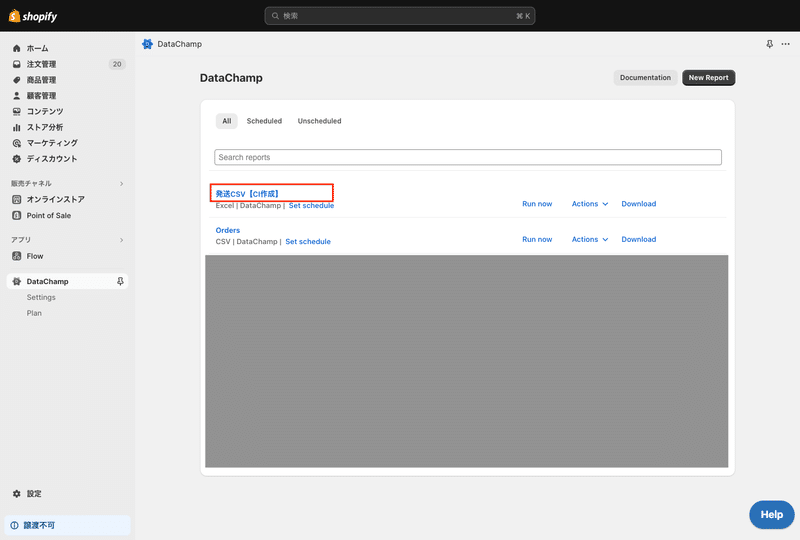Click the Help button
Viewport: 800px width, 540px height.
[771, 514]
